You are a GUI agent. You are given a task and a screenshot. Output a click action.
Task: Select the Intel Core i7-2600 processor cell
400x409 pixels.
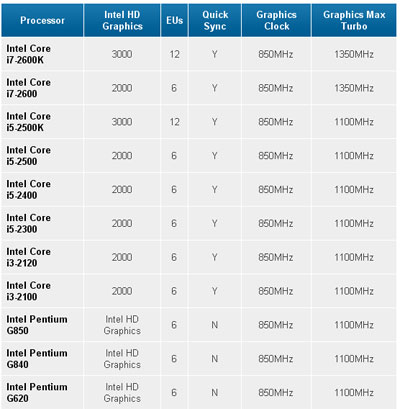(29, 88)
